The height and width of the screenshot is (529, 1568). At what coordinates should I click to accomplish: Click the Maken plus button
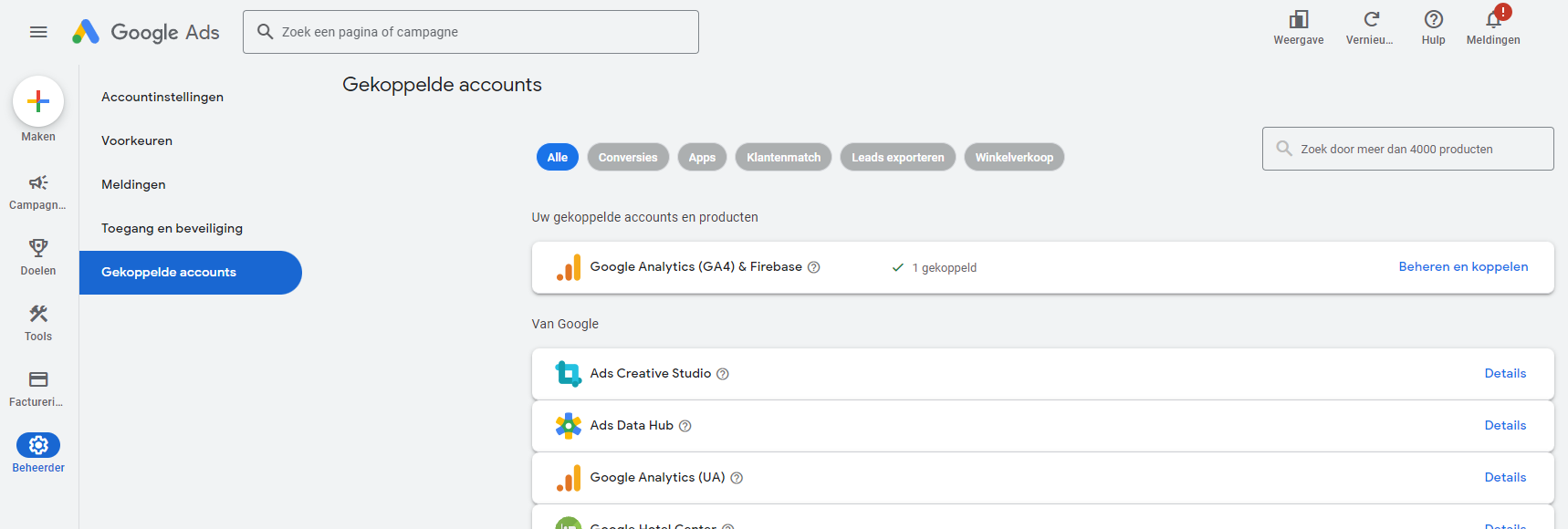point(38,101)
